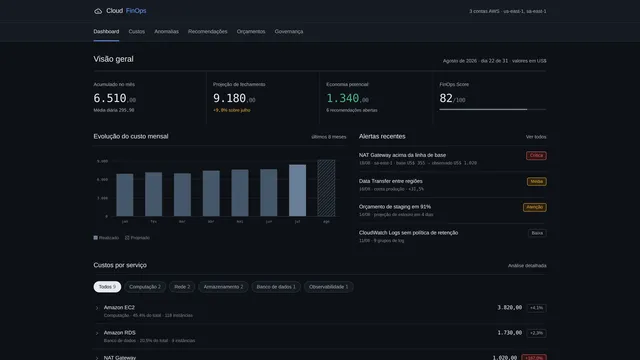
Task: Click the Amazon RDS service name
Action: point(120,333)
